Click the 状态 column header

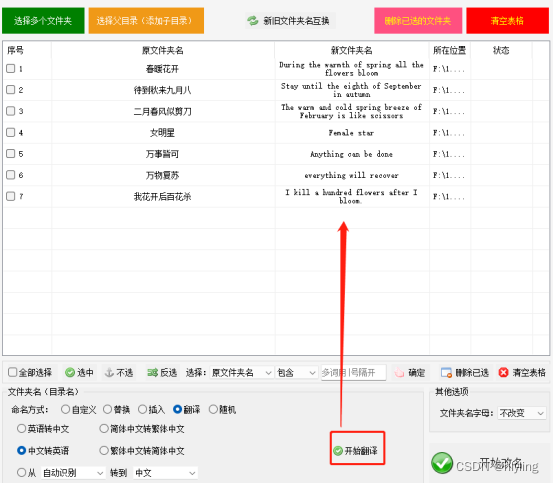click(x=501, y=50)
